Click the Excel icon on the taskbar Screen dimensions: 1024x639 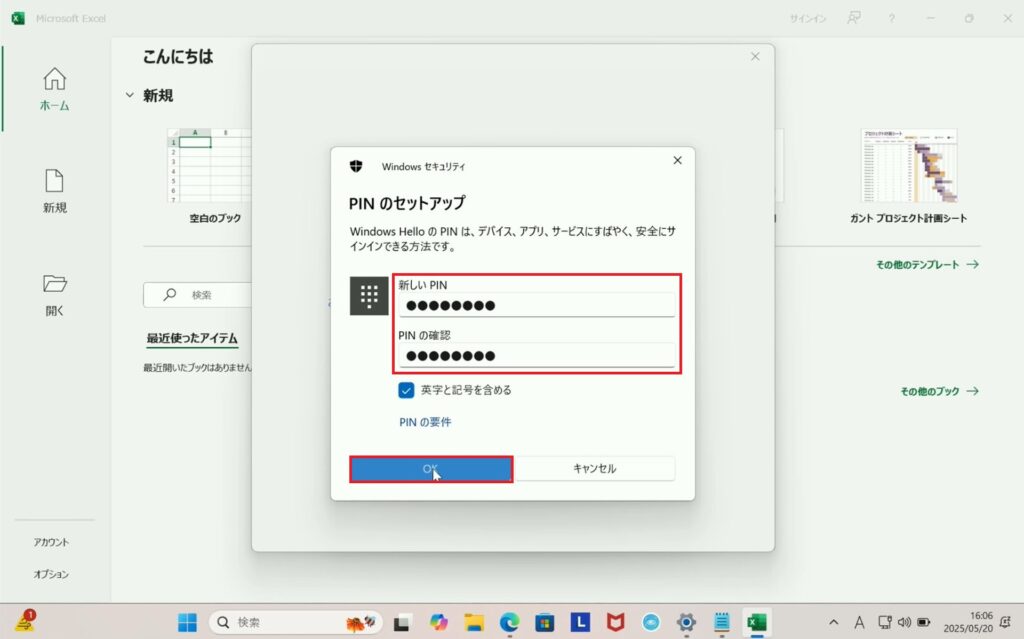click(756, 623)
